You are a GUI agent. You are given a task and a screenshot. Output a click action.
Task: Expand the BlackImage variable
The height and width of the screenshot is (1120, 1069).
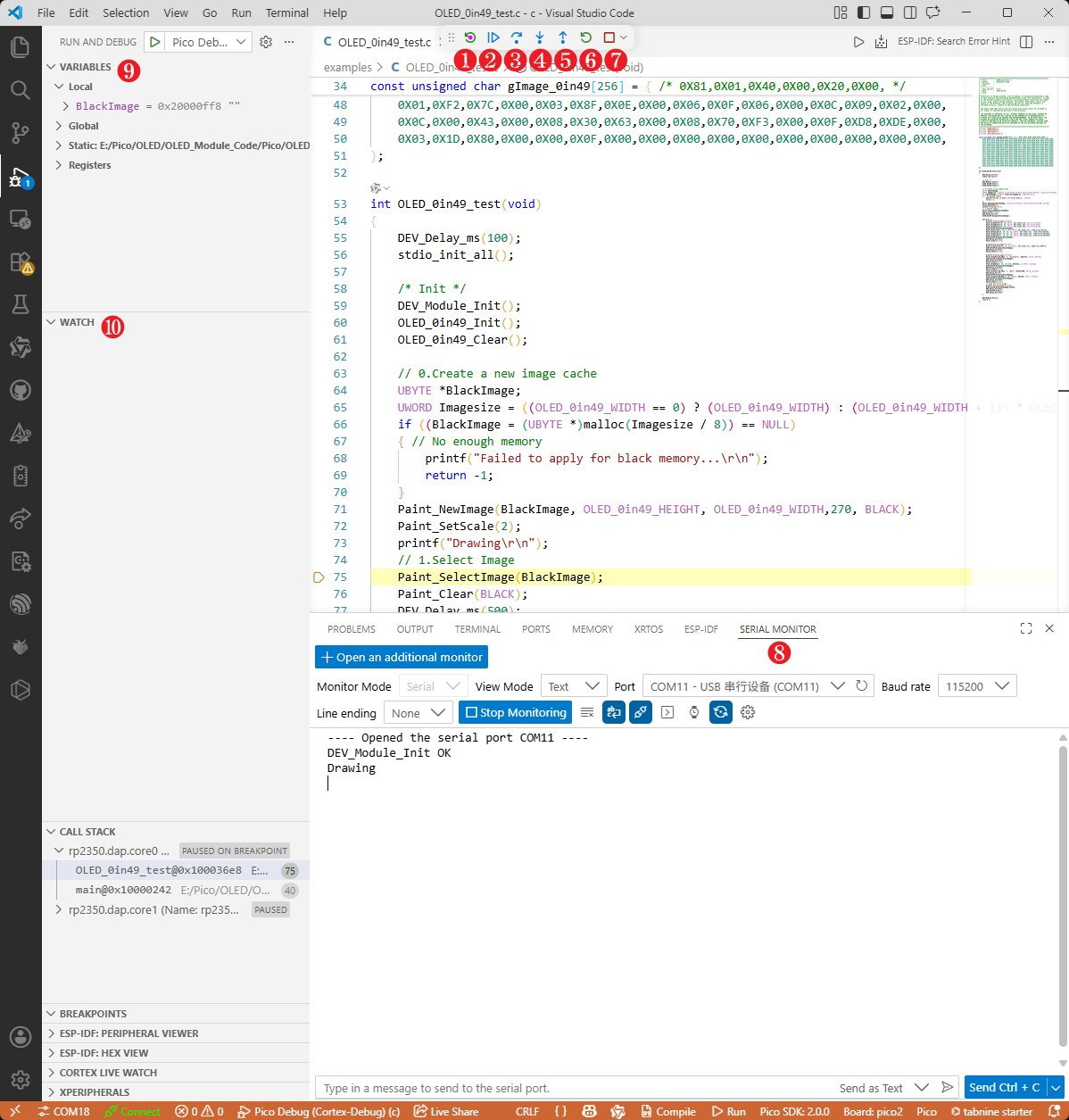pyautogui.click(x=66, y=106)
